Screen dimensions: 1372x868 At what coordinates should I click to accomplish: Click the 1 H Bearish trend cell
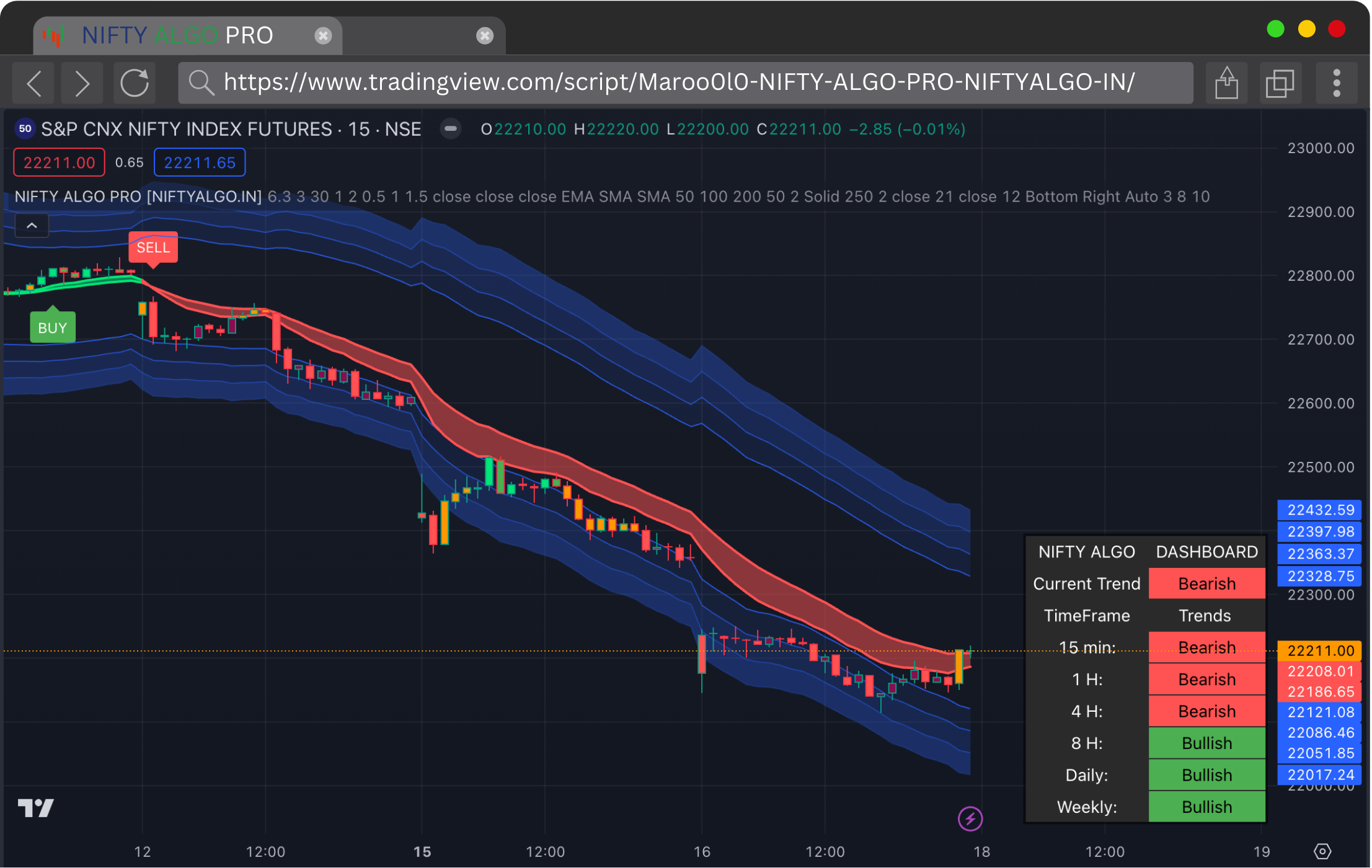(x=1207, y=679)
